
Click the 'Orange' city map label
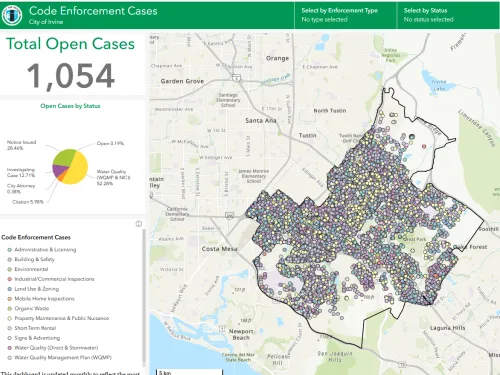click(277, 58)
